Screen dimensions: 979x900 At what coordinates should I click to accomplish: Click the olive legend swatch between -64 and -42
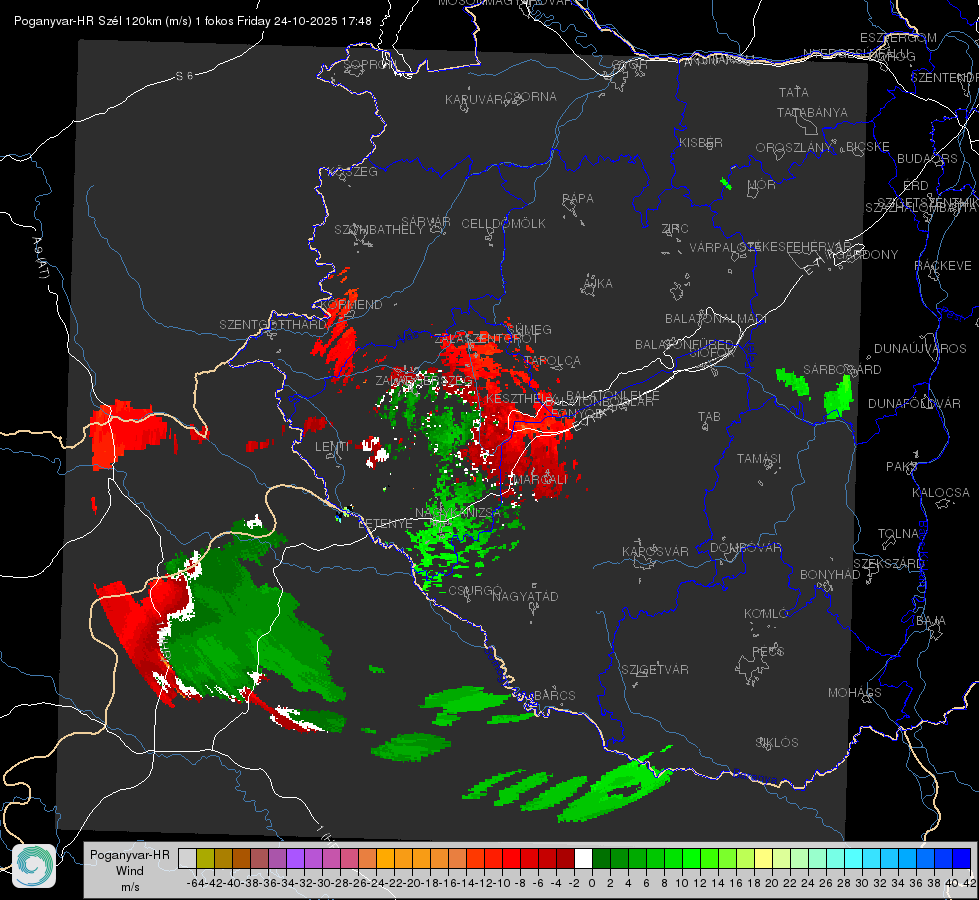tap(205, 858)
